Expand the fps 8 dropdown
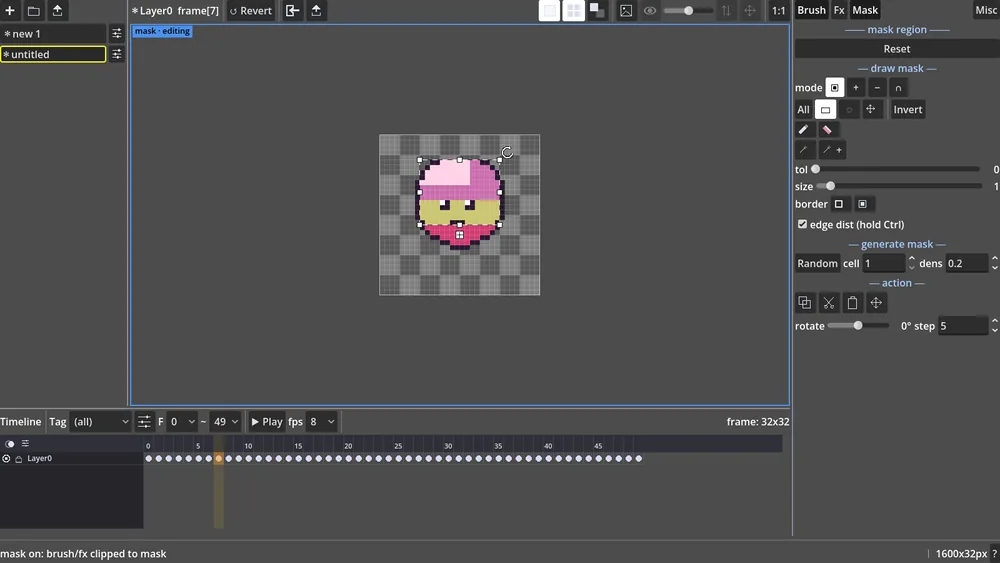Viewport: 1000px width, 563px height. [321, 422]
